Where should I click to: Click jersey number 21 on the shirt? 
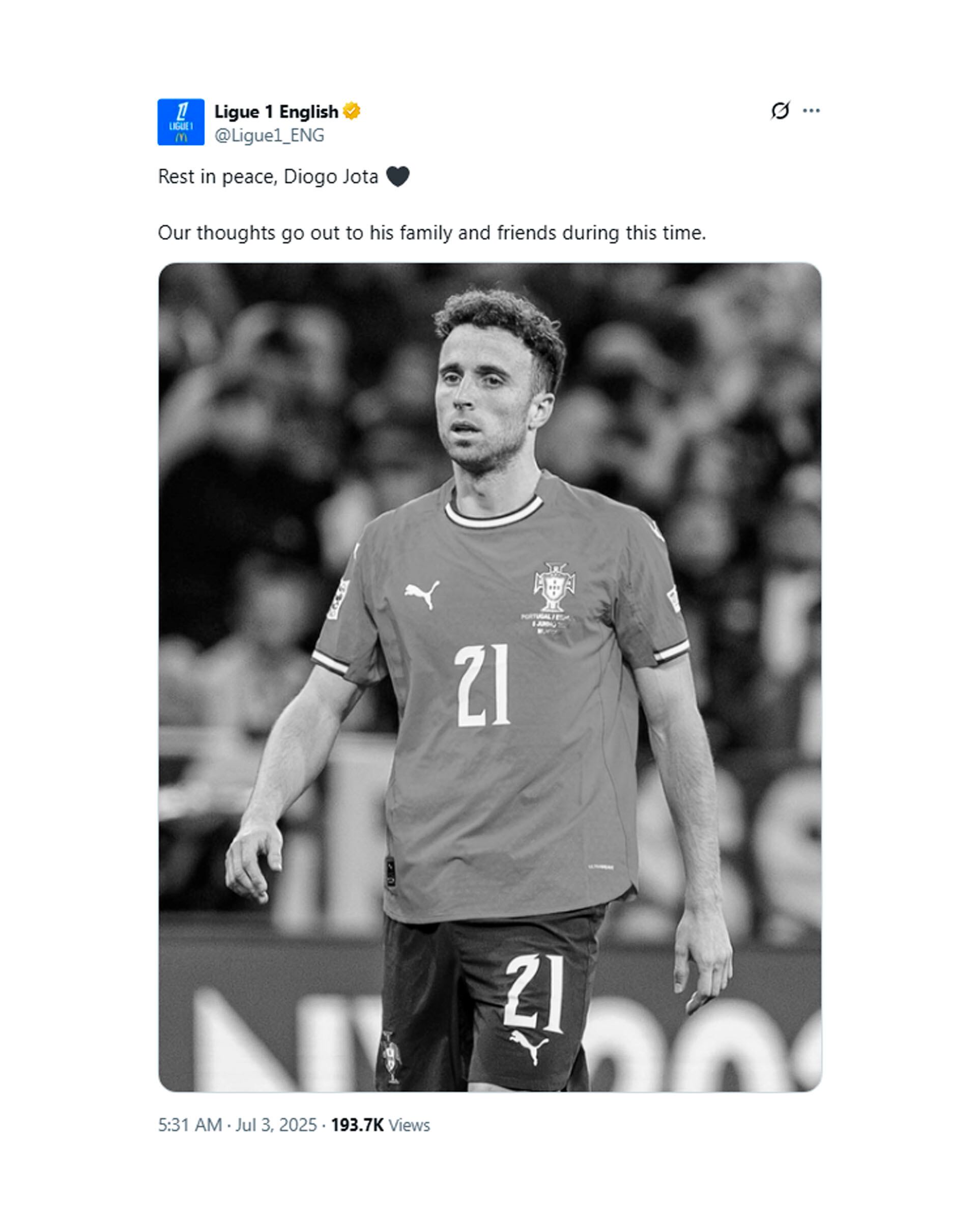(x=482, y=686)
